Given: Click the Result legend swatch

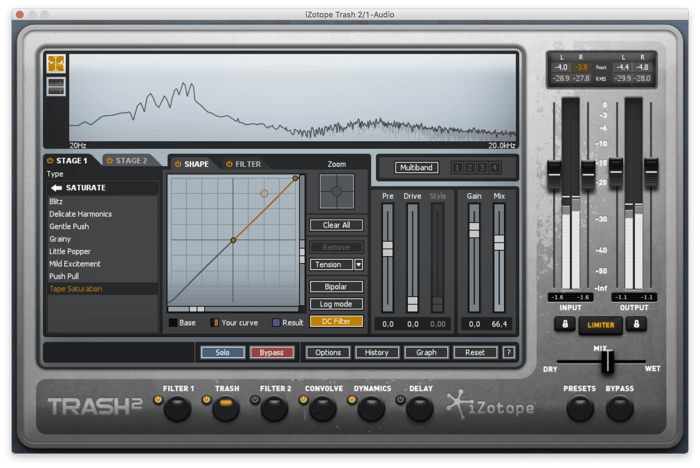Looking at the screenshot, I should 276,322.
